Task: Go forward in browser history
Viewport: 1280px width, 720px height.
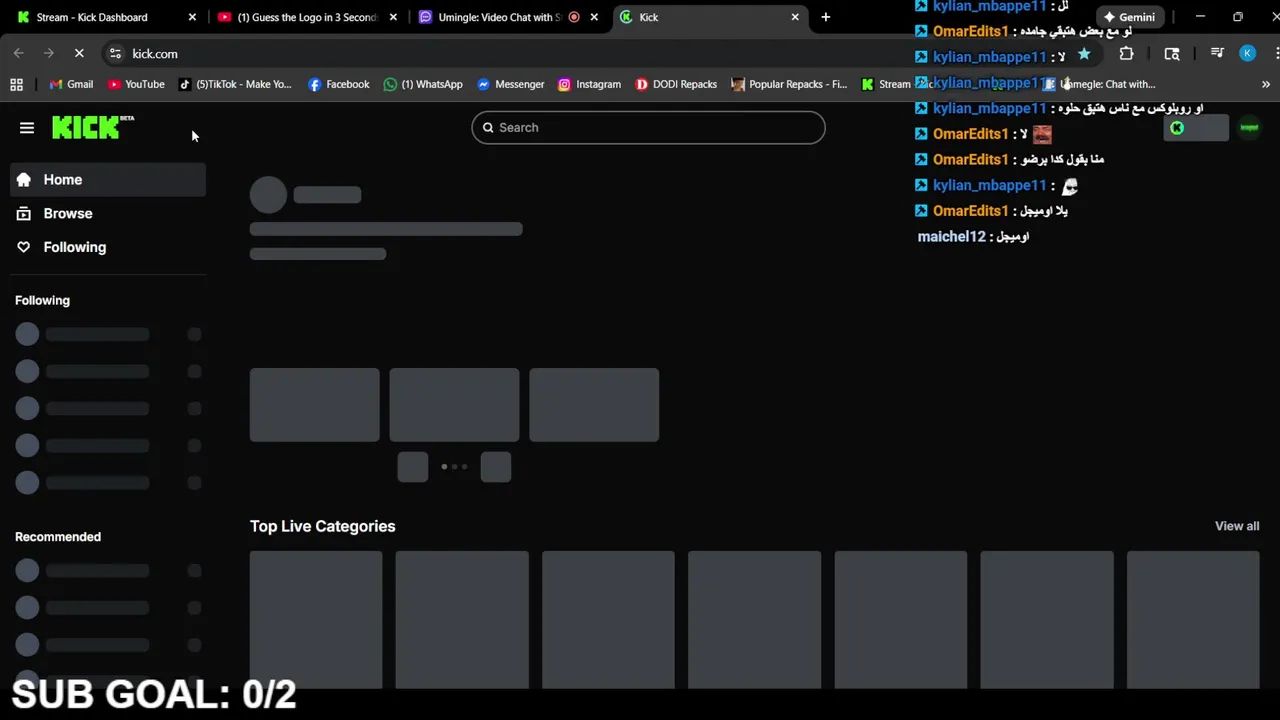Action: tap(48, 54)
